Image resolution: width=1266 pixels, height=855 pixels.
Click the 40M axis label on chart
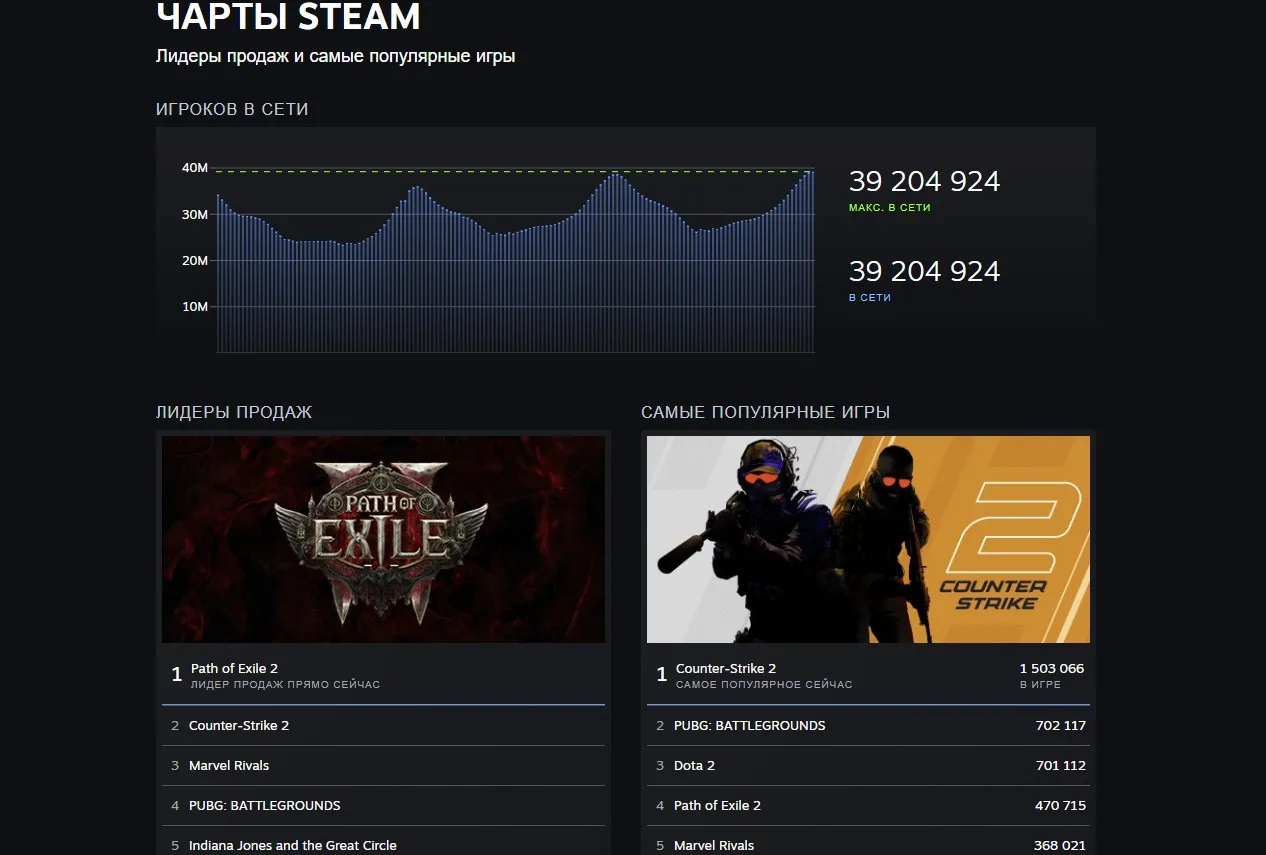194,168
